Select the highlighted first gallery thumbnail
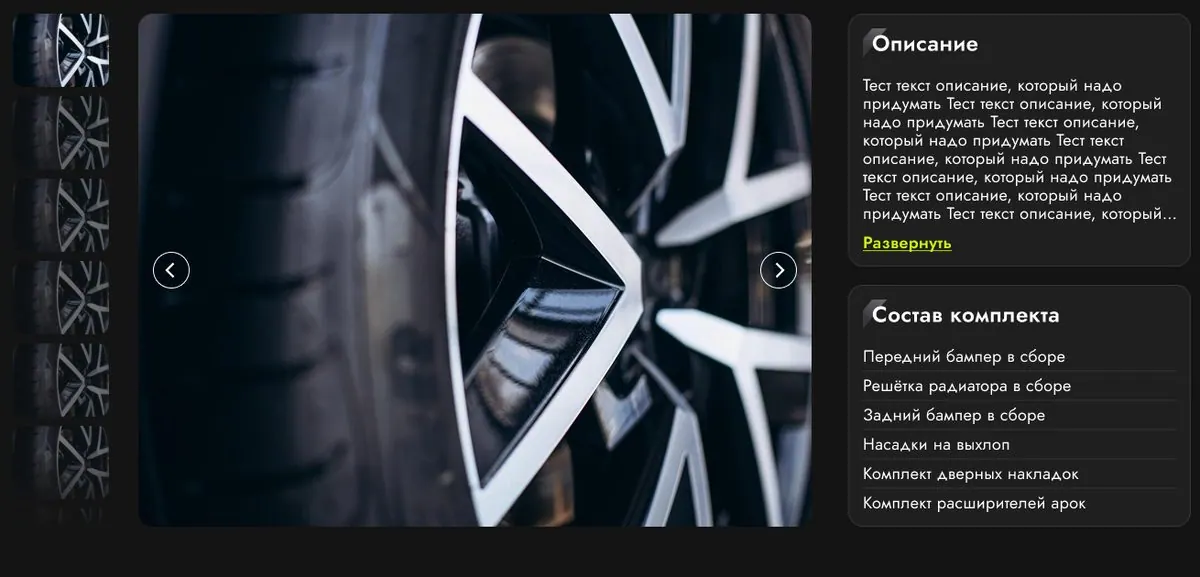 point(61,50)
